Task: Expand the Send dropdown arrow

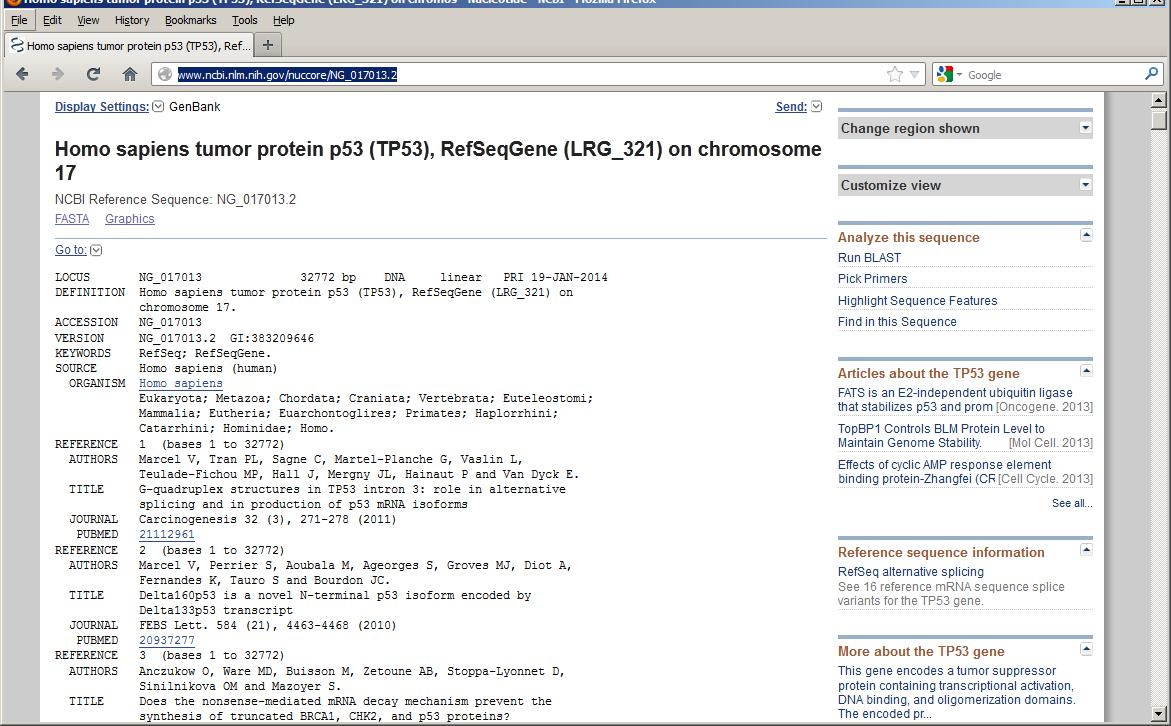Action: pyautogui.click(x=816, y=107)
